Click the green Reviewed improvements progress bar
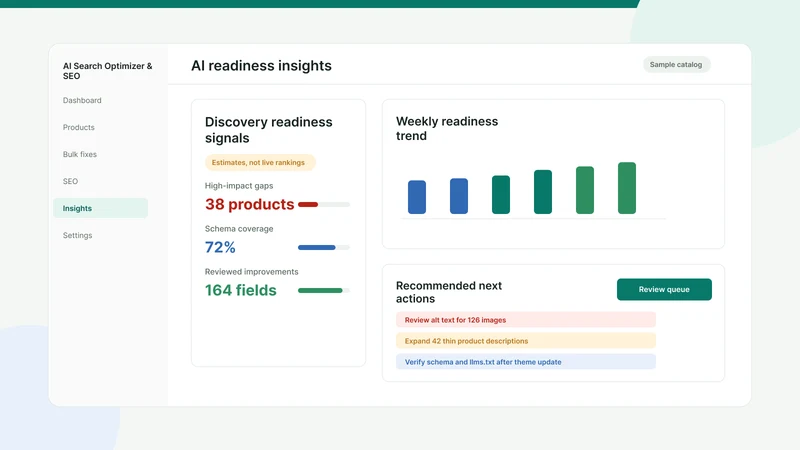This screenshot has height=450, width=800. (324, 290)
